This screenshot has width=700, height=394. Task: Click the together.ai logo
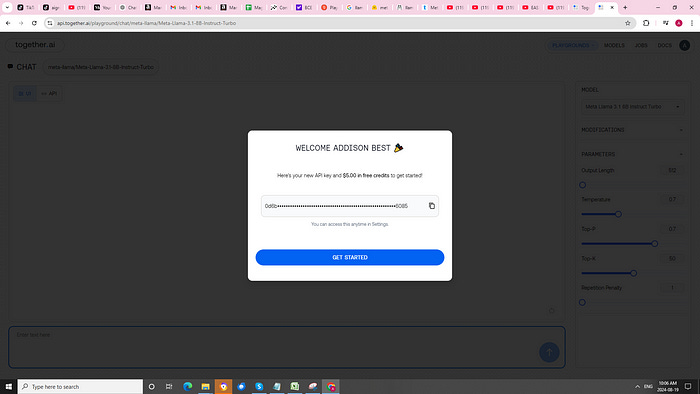[35, 45]
